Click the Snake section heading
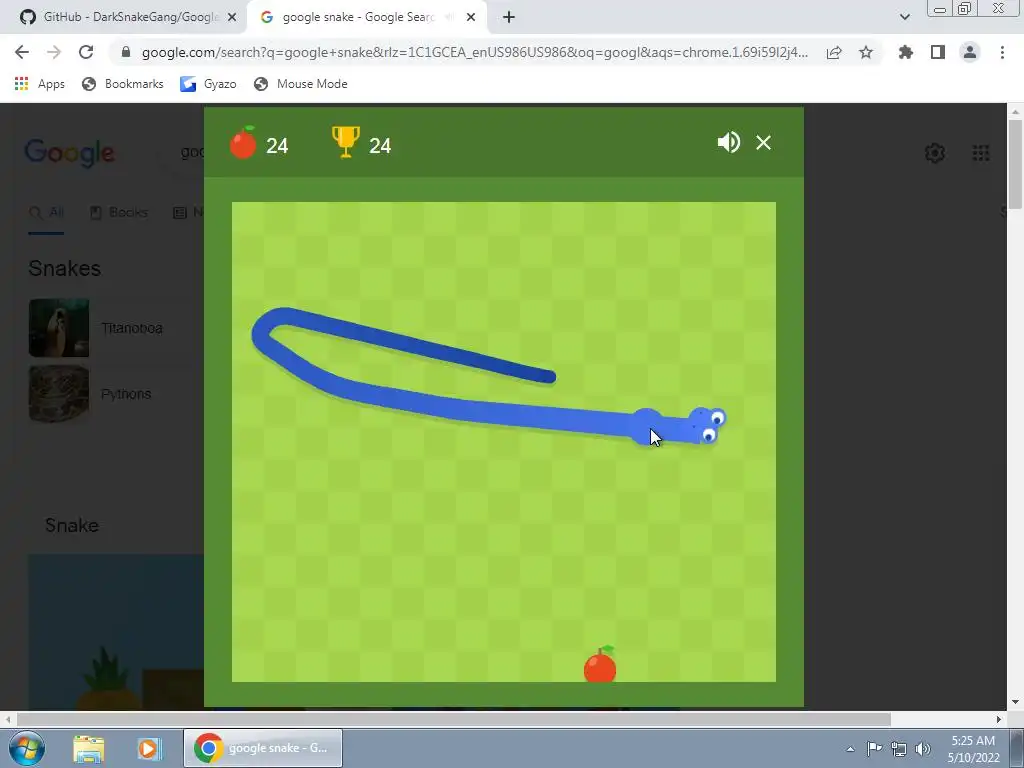This screenshot has height=768, width=1024. point(72,525)
